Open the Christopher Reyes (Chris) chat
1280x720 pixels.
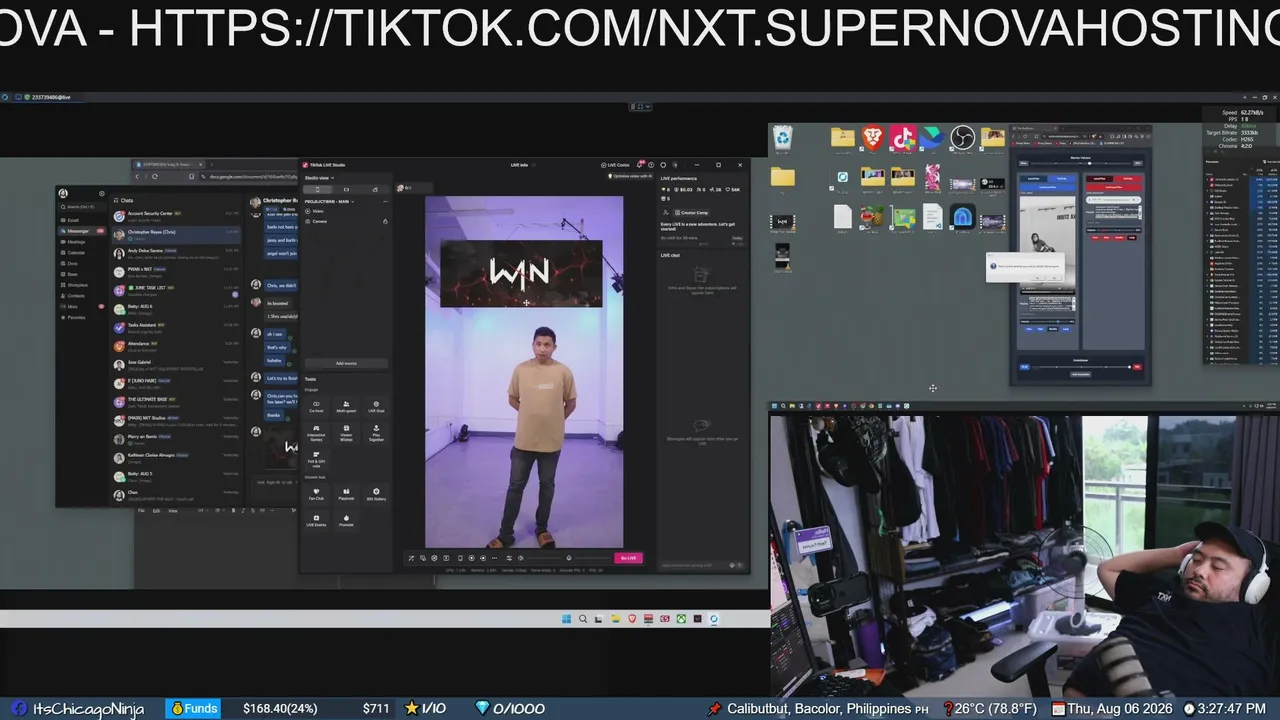[x=176, y=233]
